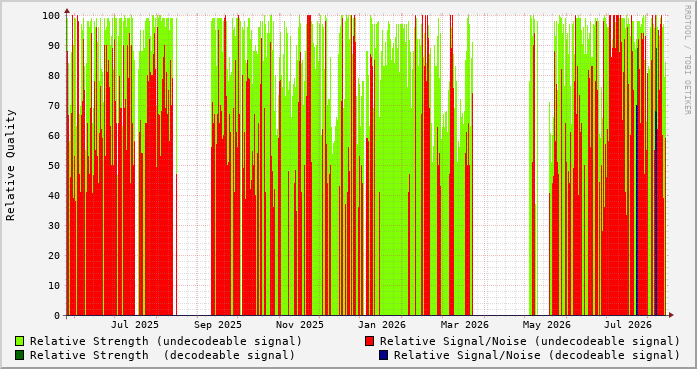Click the Relative Strength (undecodeable signal) legend label
The height and width of the screenshot is (369, 697).
click(166, 341)
